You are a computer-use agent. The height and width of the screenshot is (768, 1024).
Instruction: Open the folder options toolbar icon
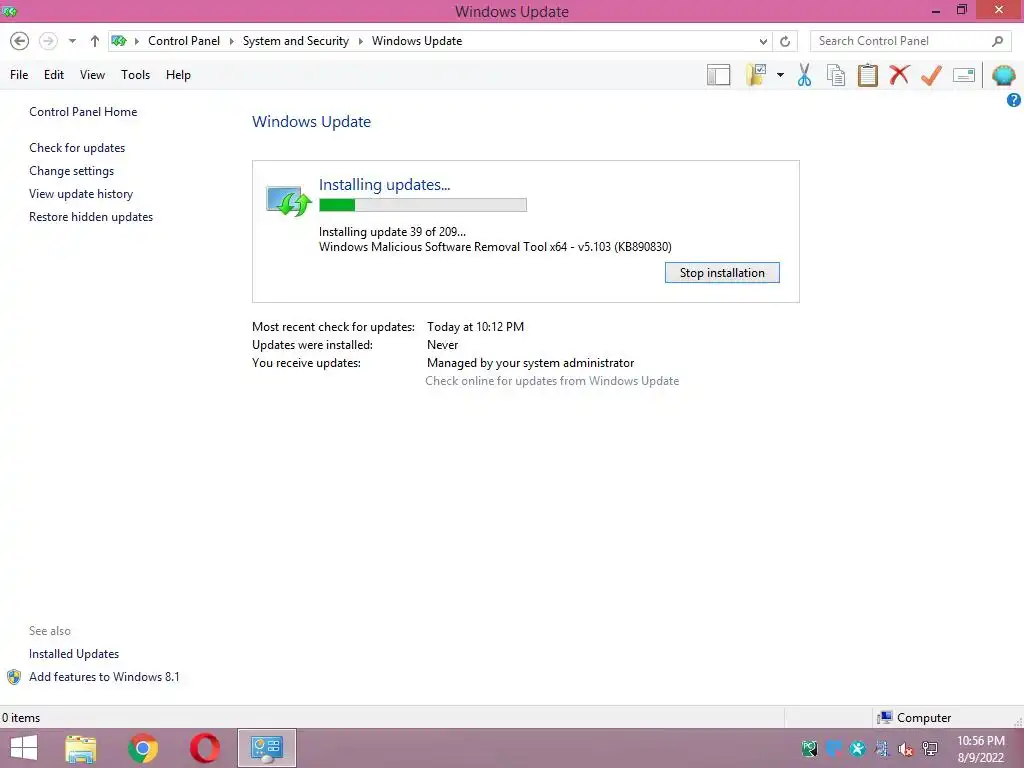756,75
